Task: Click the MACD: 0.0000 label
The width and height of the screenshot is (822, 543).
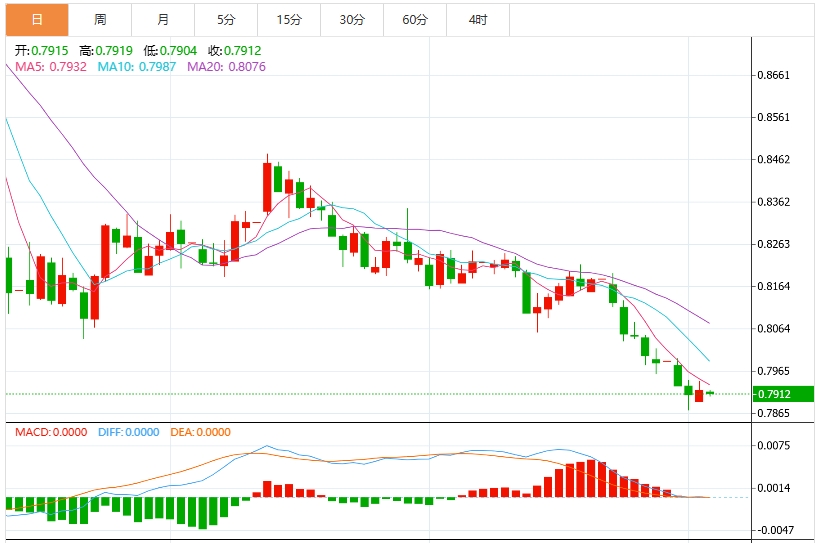Action: (51, 432)
